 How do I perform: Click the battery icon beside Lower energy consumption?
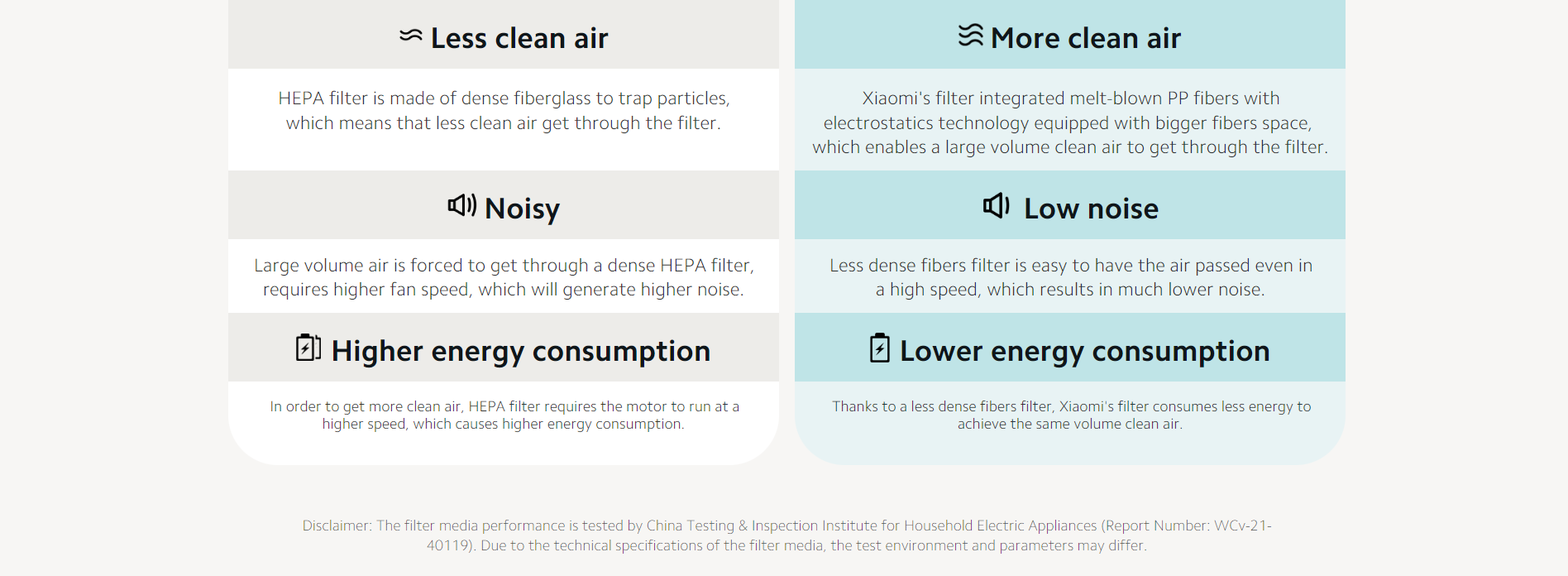[x=880, y=348]
